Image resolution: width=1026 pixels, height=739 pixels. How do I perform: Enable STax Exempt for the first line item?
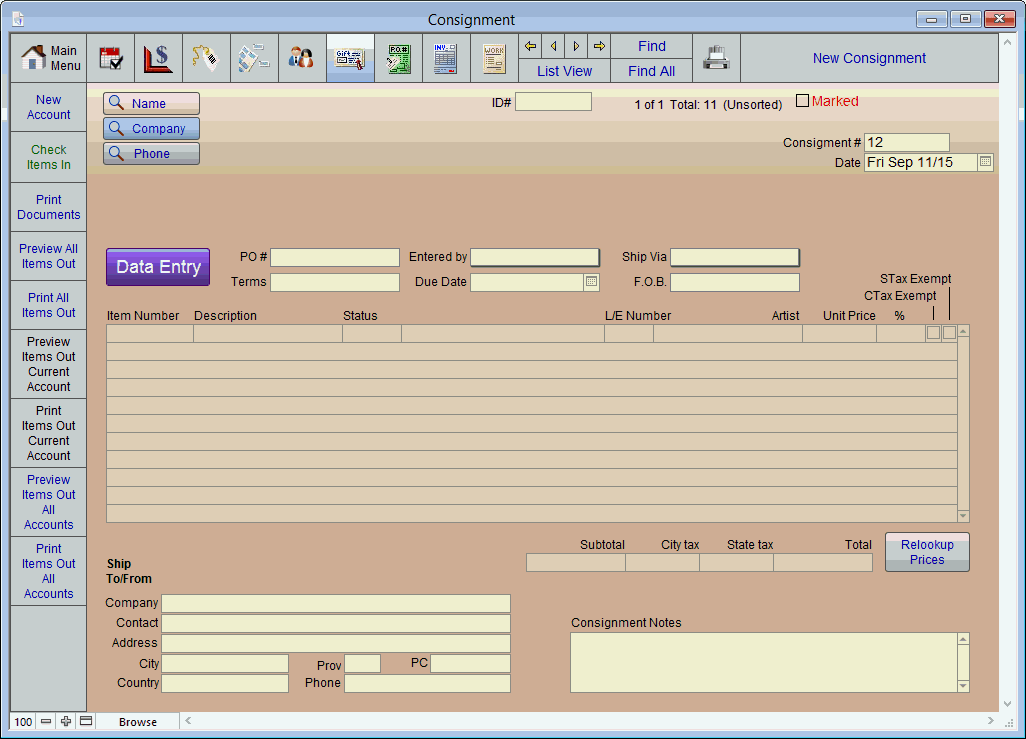pyautogui.click(x=947, y=332)
